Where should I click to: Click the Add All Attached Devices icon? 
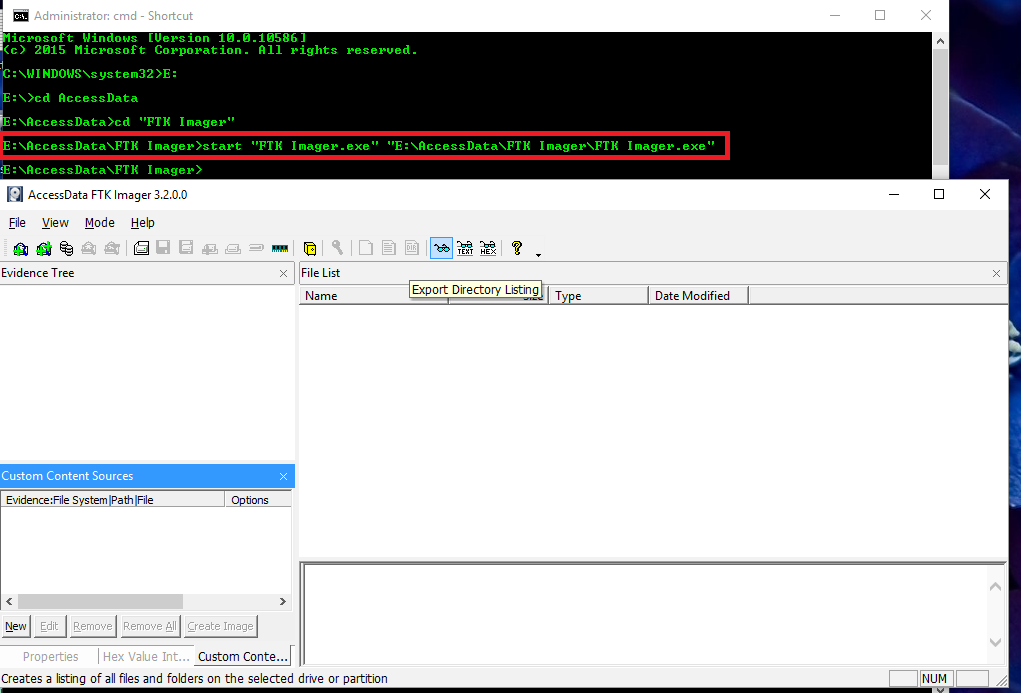coord(43,248)
